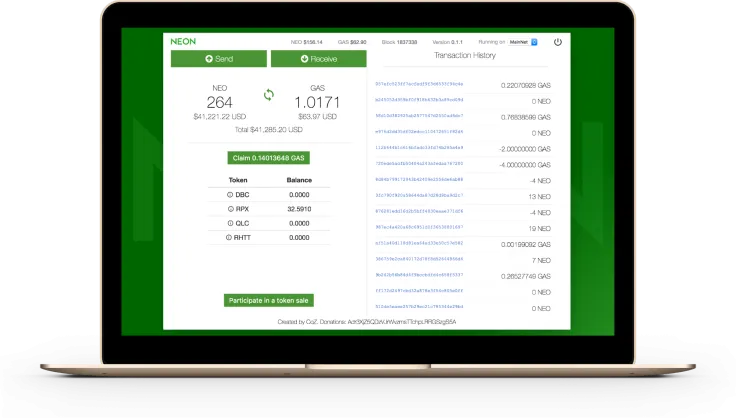Click the NEO $156.14 price in header
The height and width of the screenshot is (418, 736).
307,42
